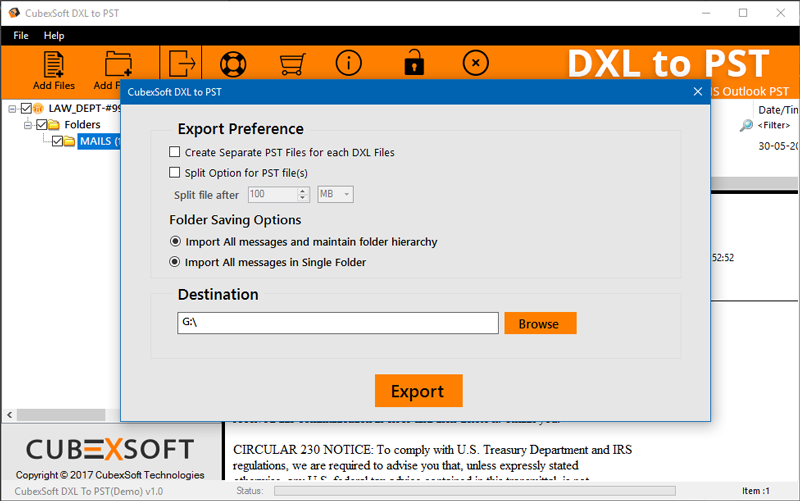Viewport: 800px width, 501px height.
Task: Toggle the MAILS folder checkbox
Action: click(x=57, y=141)
